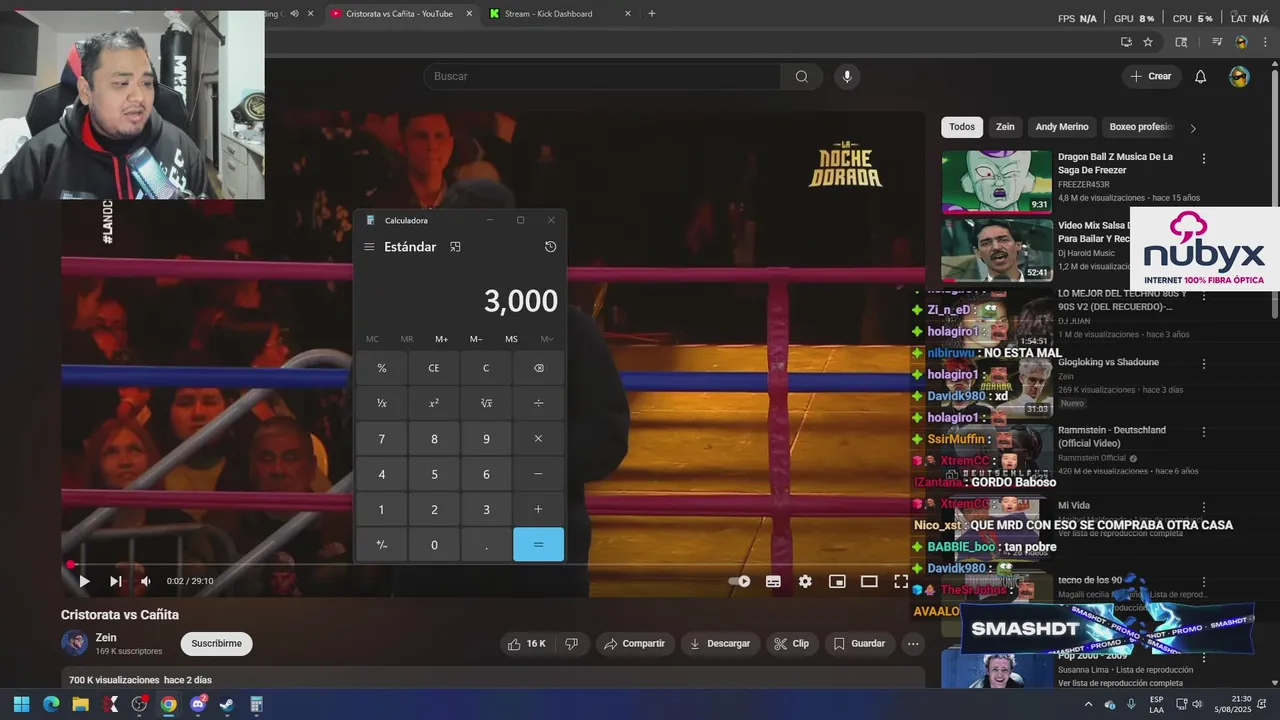Switch to theater mode view
This screenshot has width=1280, height=720.
pos(869,581)
